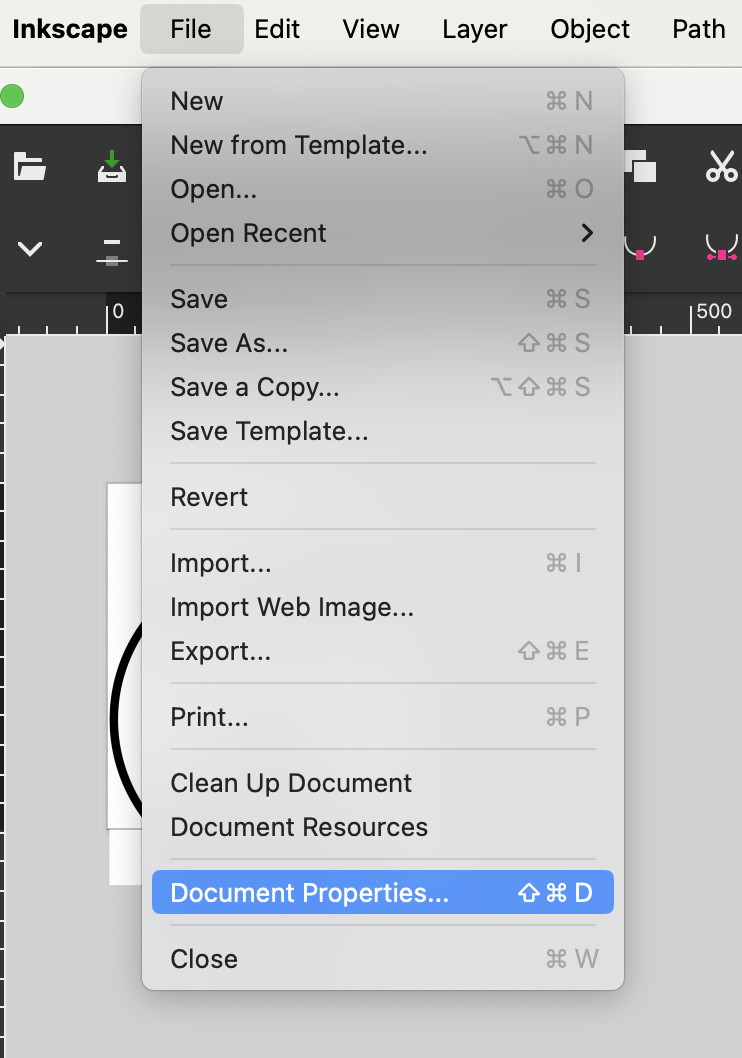
Task: Select Clean Up Document
Action: coord(382,783)
